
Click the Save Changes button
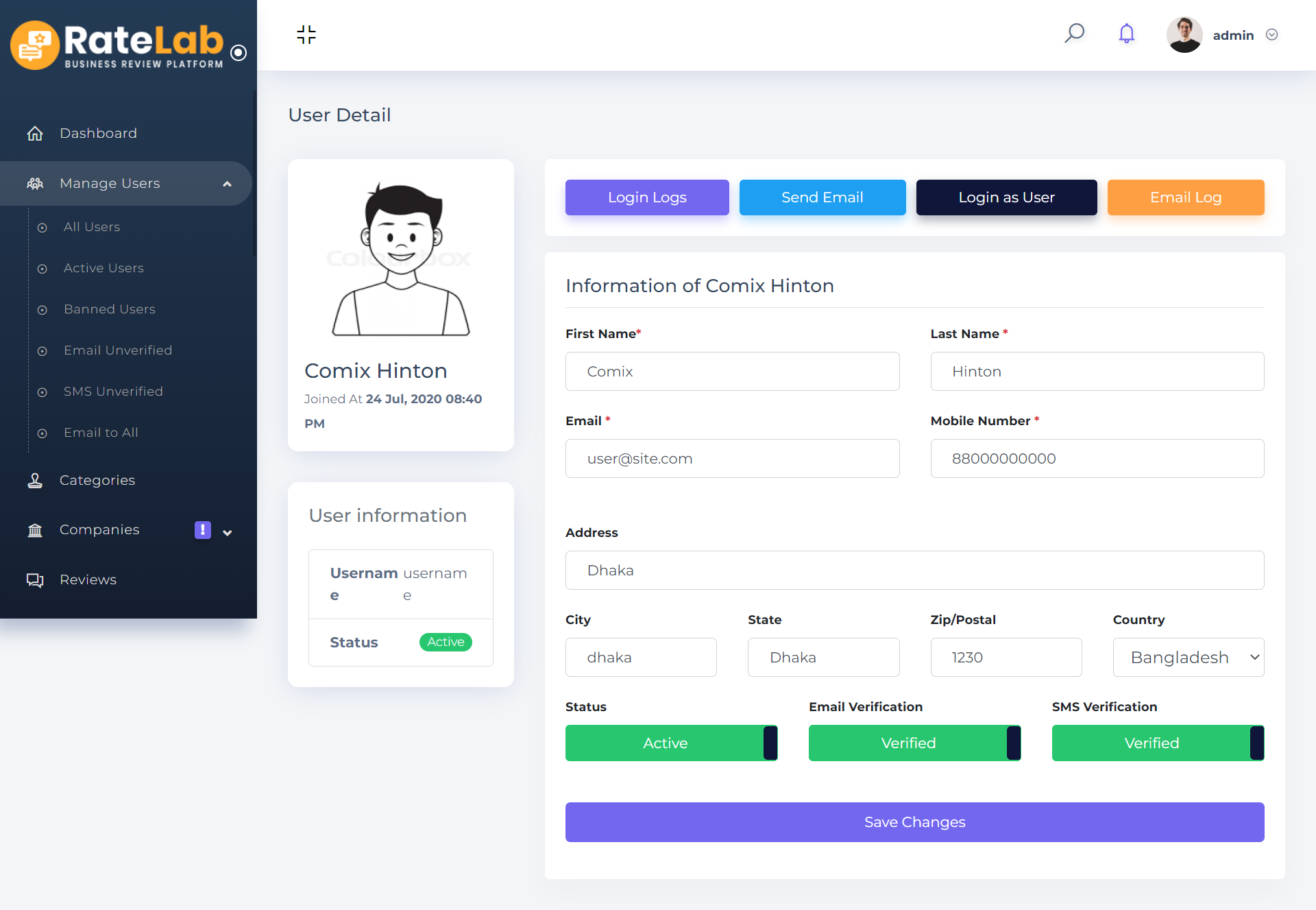[914, 822]
